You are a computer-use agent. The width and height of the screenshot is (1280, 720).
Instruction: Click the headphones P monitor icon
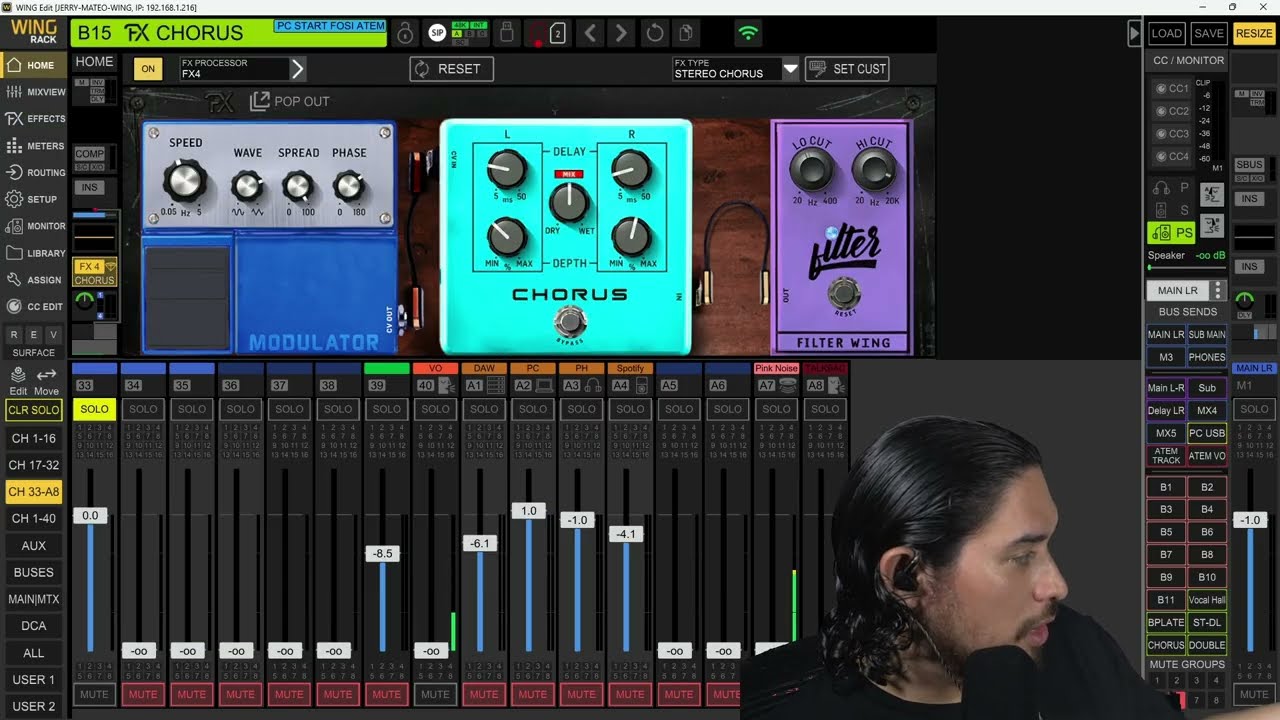(1172, 188)
